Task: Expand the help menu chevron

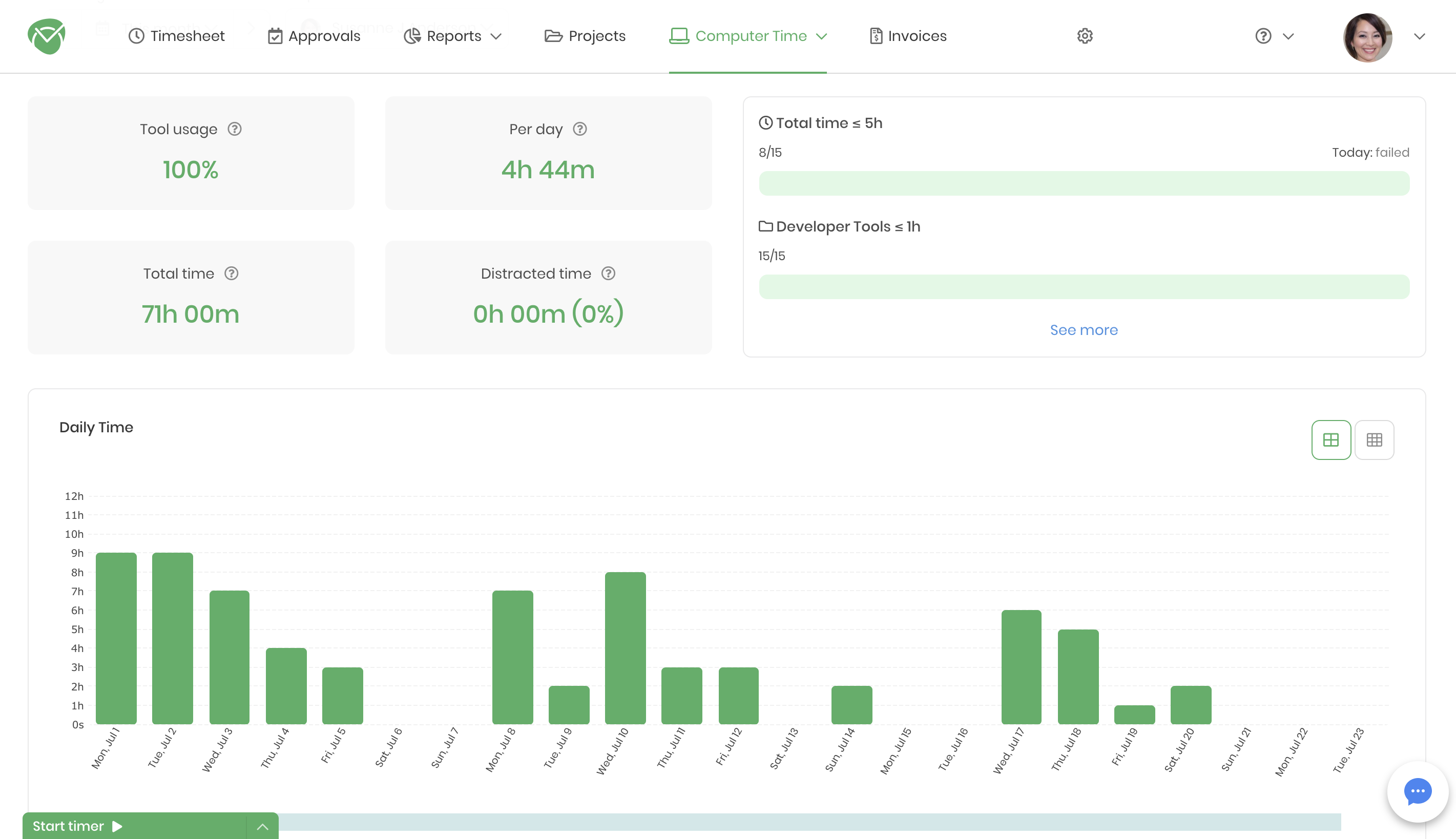Action: (x=1288, y=36)
